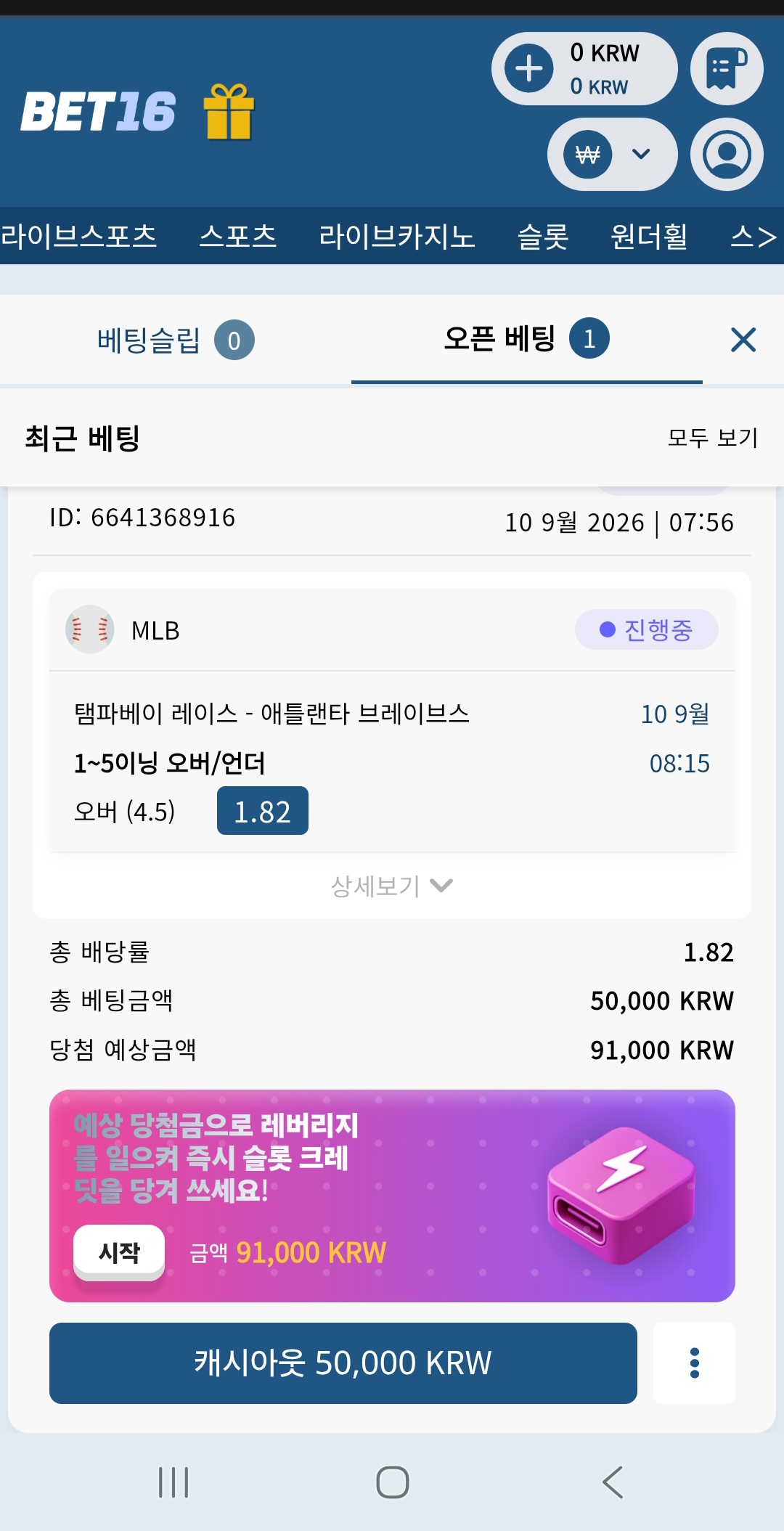The height and width of the screenshot is (1531, 784).
Task: Select 오픈 베팅 tab
Action: tap(527, 338)
